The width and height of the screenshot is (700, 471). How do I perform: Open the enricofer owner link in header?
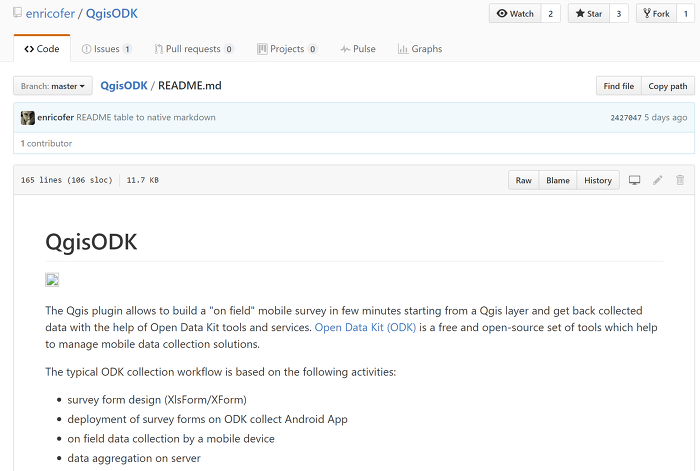click(x=50, y=13)
